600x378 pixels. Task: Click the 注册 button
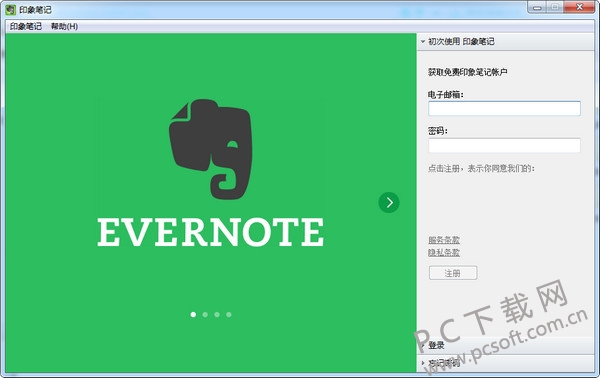coord(453,273)
